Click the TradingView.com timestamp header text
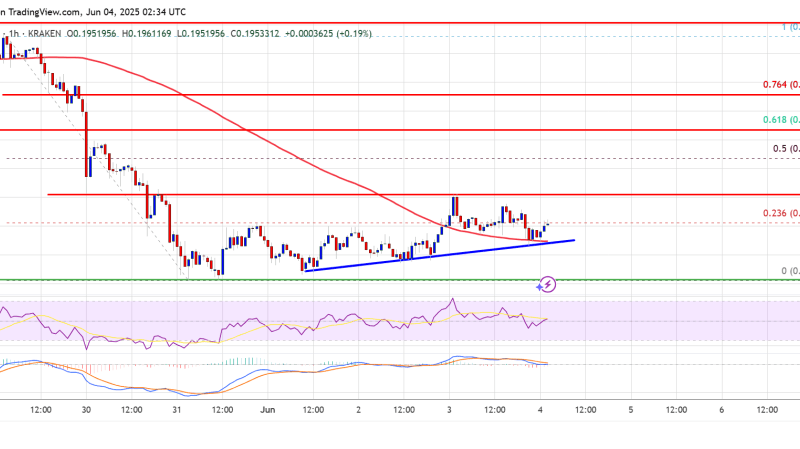 pos(93,12)
